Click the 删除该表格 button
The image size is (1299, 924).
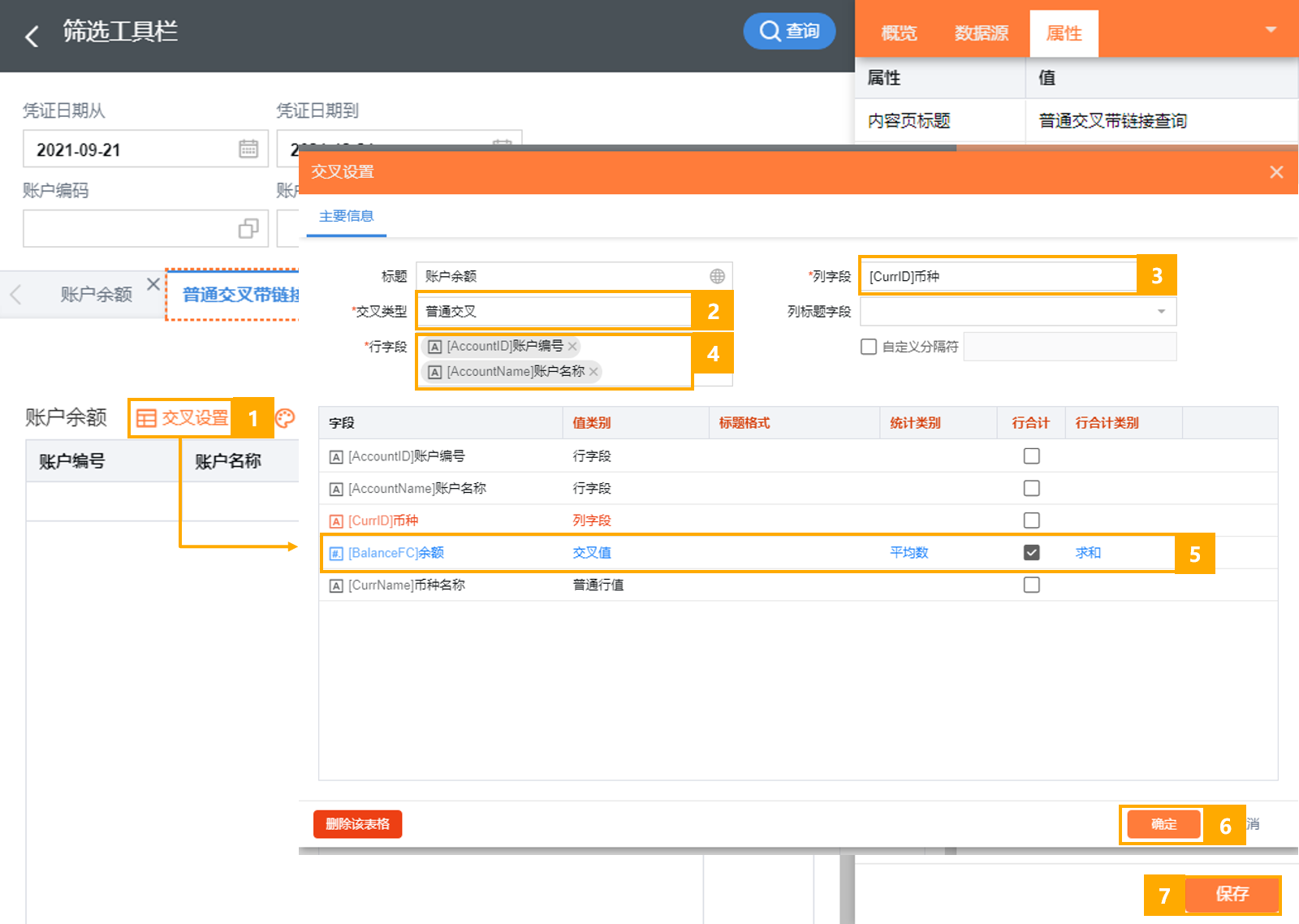[358, 824]
